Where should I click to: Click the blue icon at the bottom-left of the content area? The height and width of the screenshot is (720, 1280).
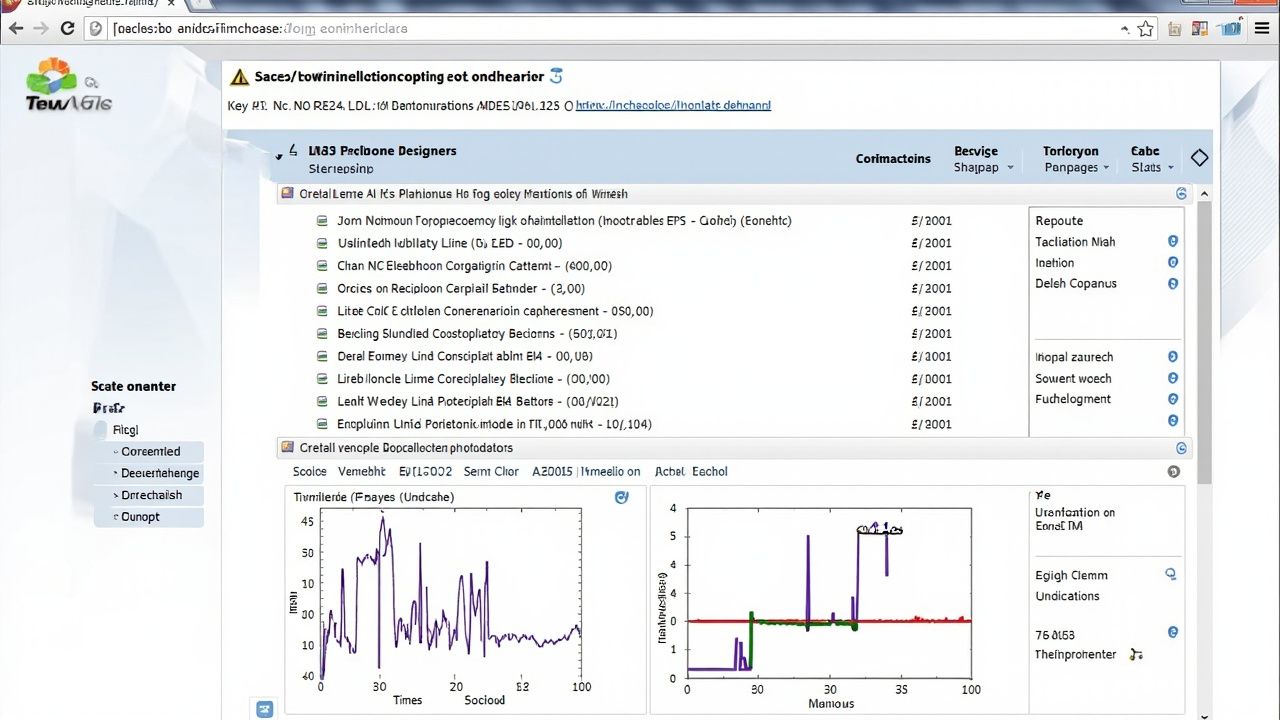point(265,709)
